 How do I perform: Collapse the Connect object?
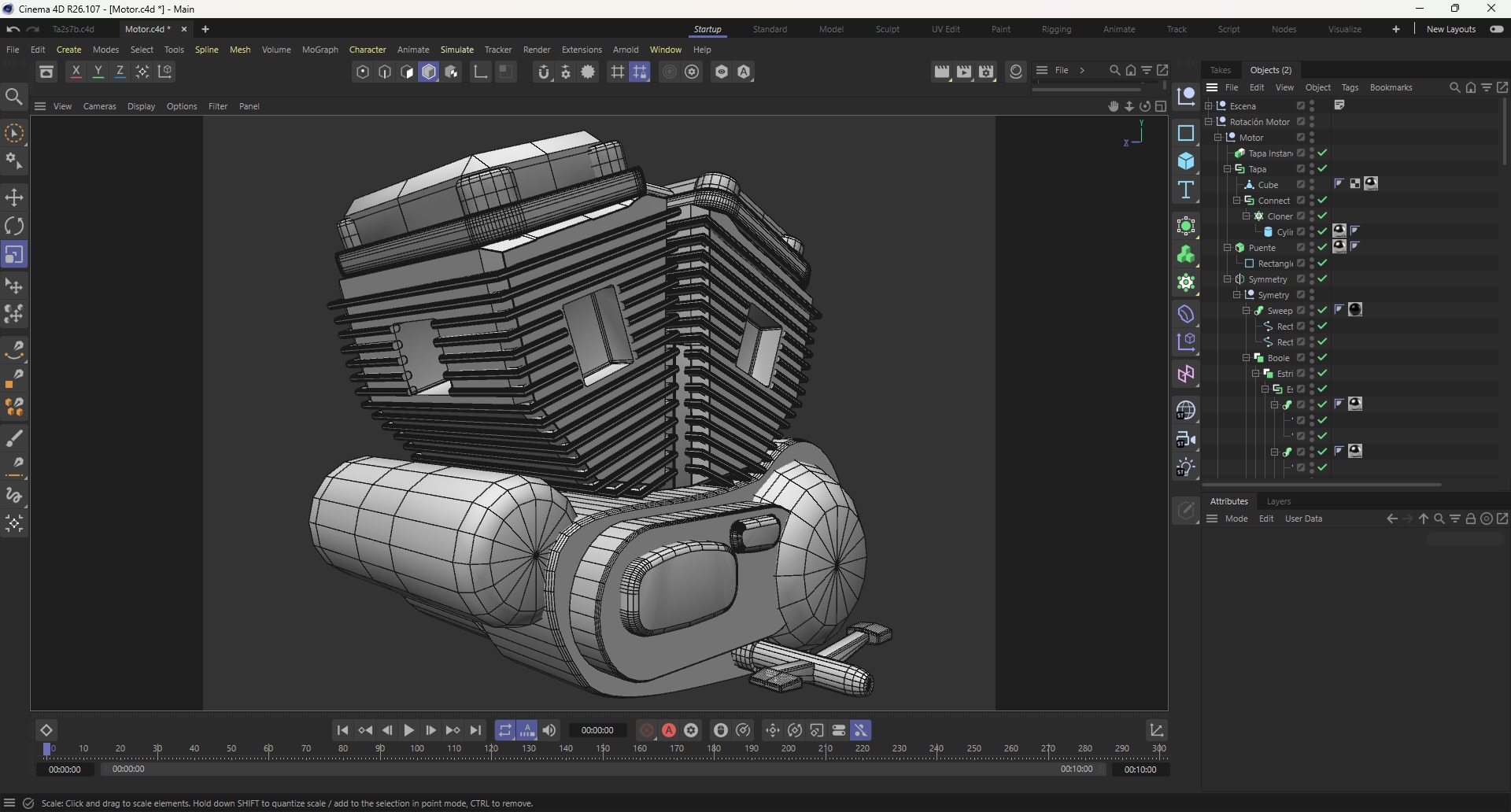[1237, 201]
